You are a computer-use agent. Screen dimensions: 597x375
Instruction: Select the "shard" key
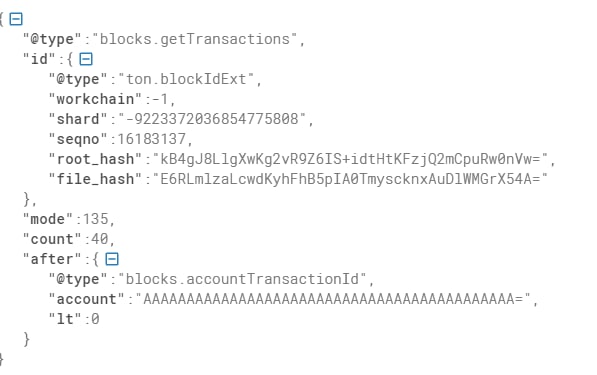(x=78, y=119)
